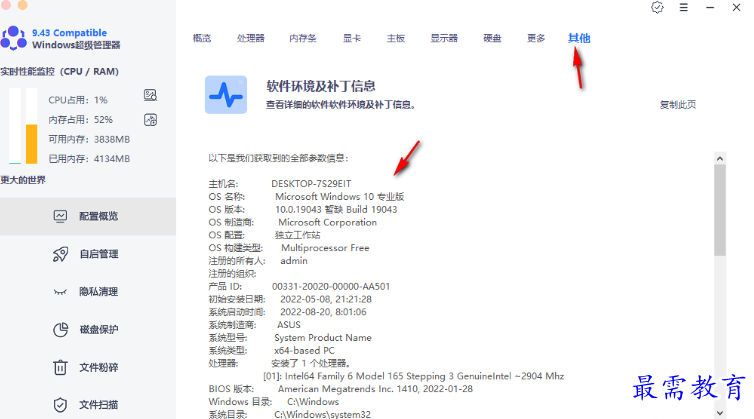
Task: Click the icon beside CPU占用 1%
Action: 151,95
